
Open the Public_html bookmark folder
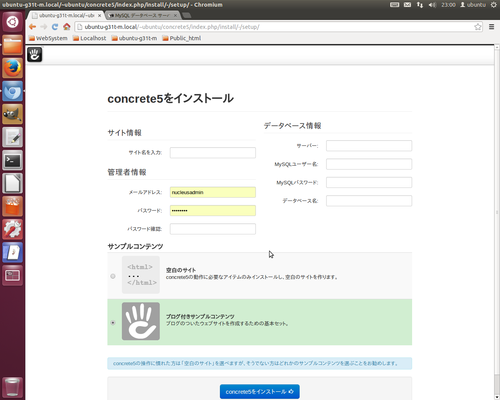[x=182, y=38]
